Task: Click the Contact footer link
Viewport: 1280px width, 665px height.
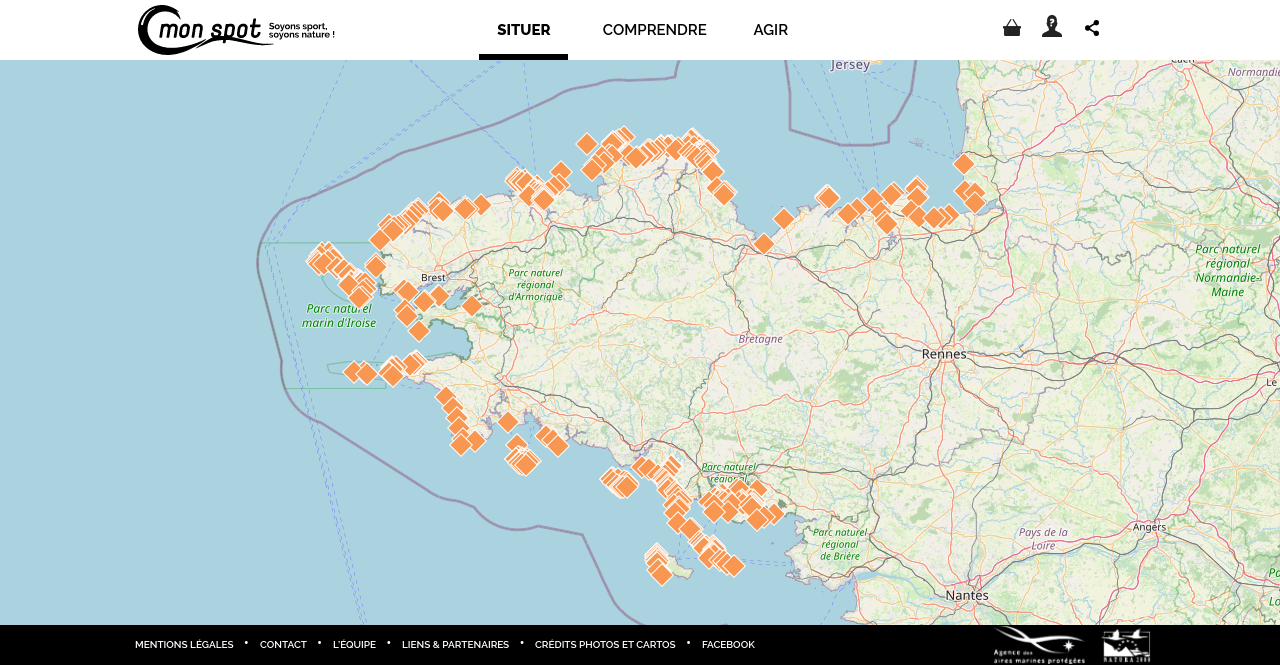Action: [283, 645]
